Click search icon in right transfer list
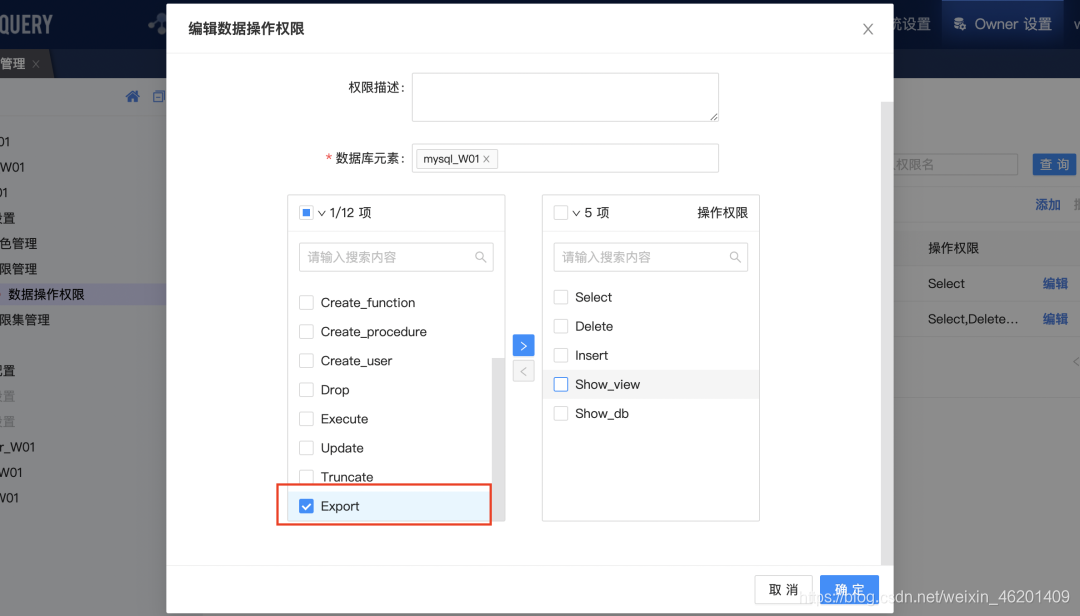Image resolution: width=1080 pixels, height=616 pixels. click(735, 257)
